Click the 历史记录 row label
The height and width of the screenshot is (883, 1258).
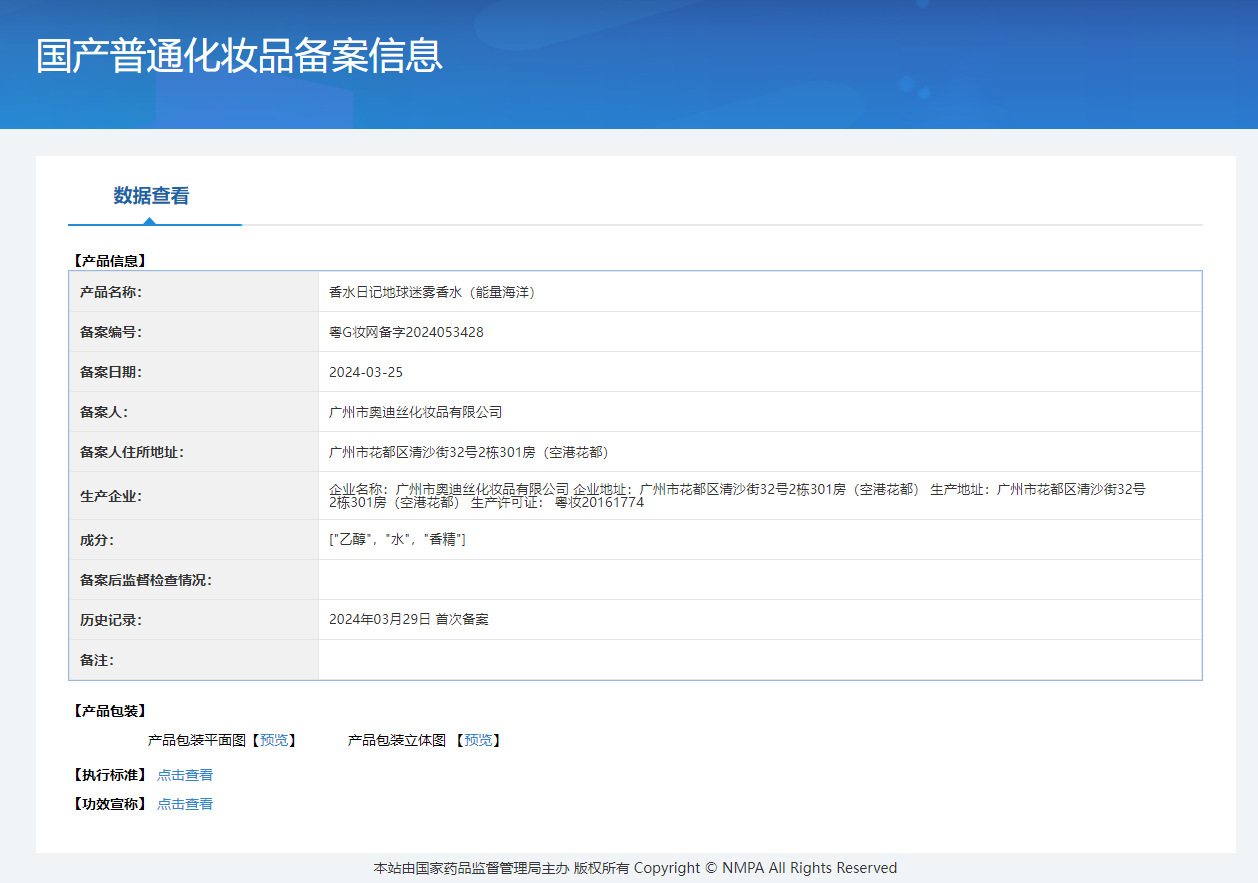coord(111,620)
